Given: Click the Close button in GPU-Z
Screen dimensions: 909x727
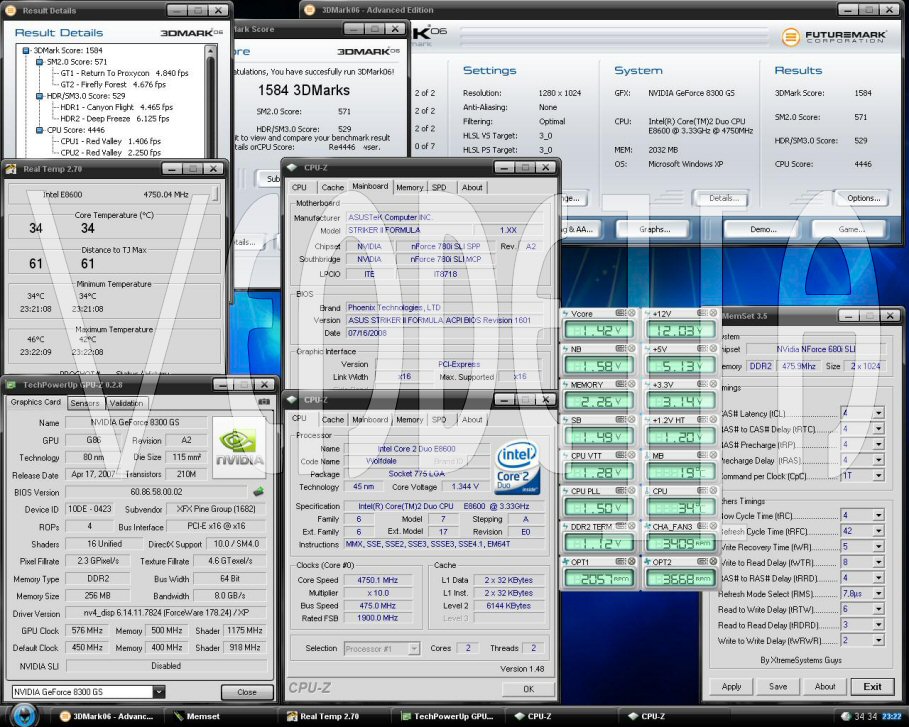Looking at the screenshot, I should pos(246,692).
